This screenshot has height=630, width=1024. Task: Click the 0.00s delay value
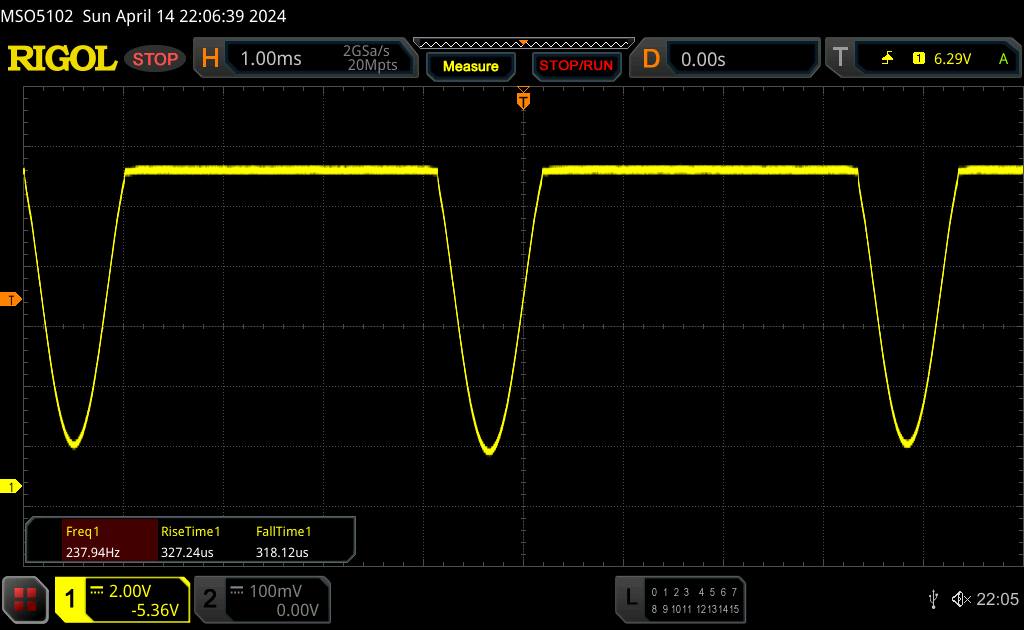(x=703, y=59)
